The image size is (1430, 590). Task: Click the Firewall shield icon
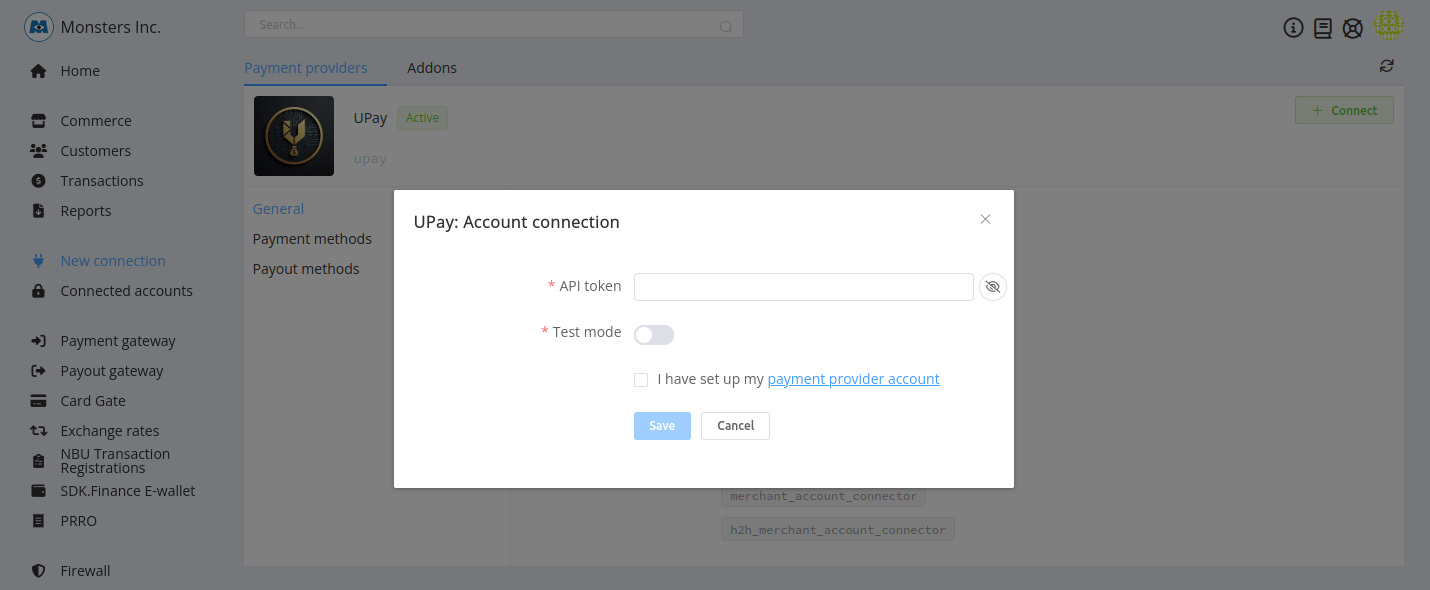click(x=39, y=571)
